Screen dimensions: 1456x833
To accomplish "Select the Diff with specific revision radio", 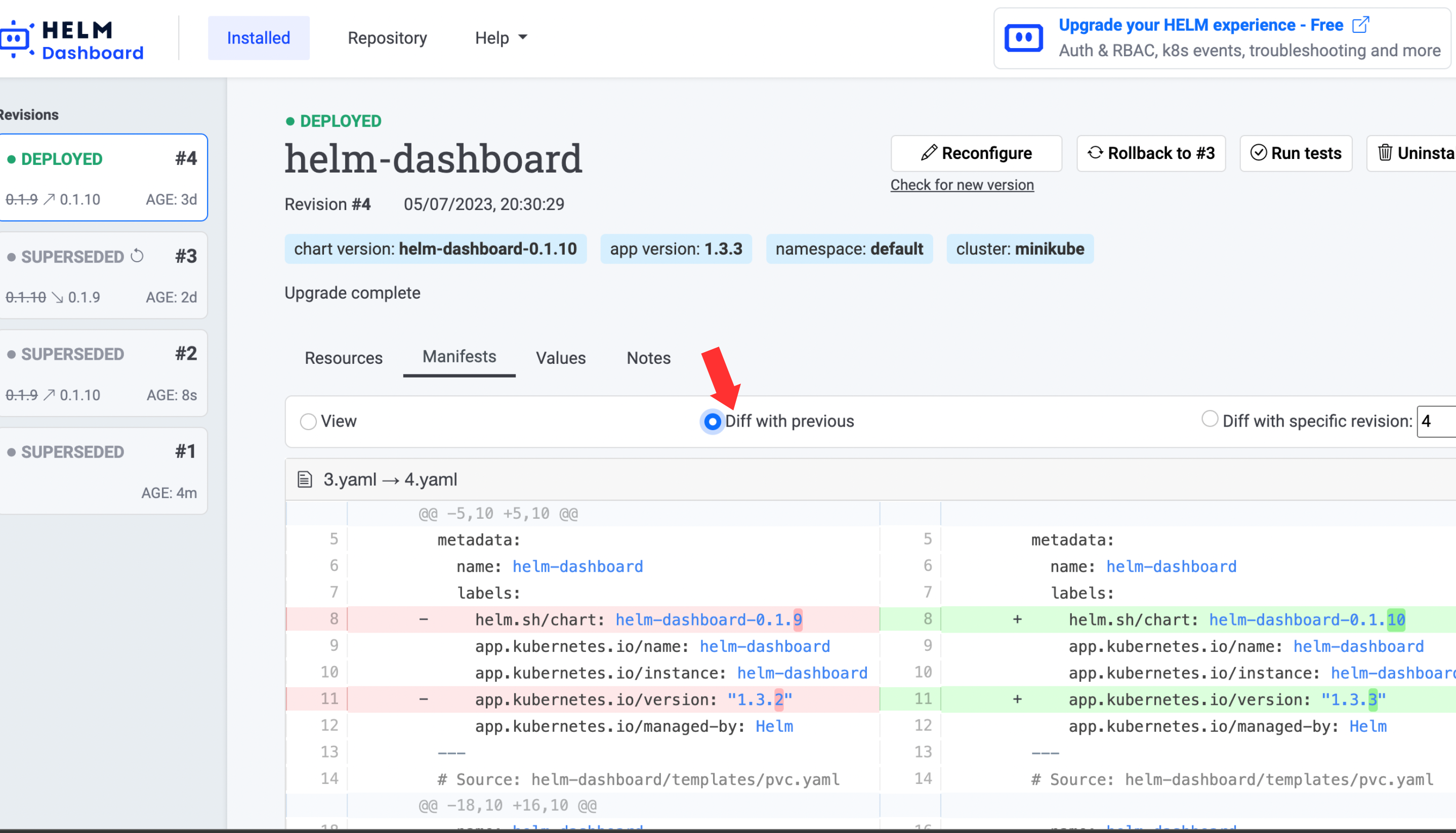I will coord(1210,420).
